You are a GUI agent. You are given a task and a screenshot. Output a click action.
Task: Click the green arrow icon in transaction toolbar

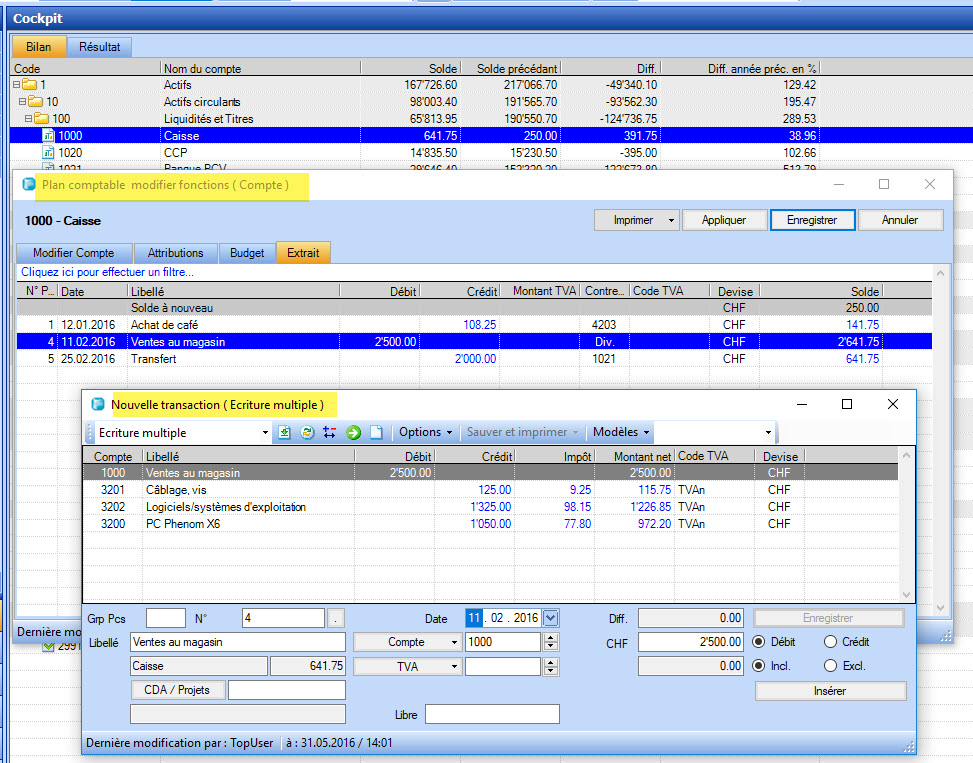[353, 433]
